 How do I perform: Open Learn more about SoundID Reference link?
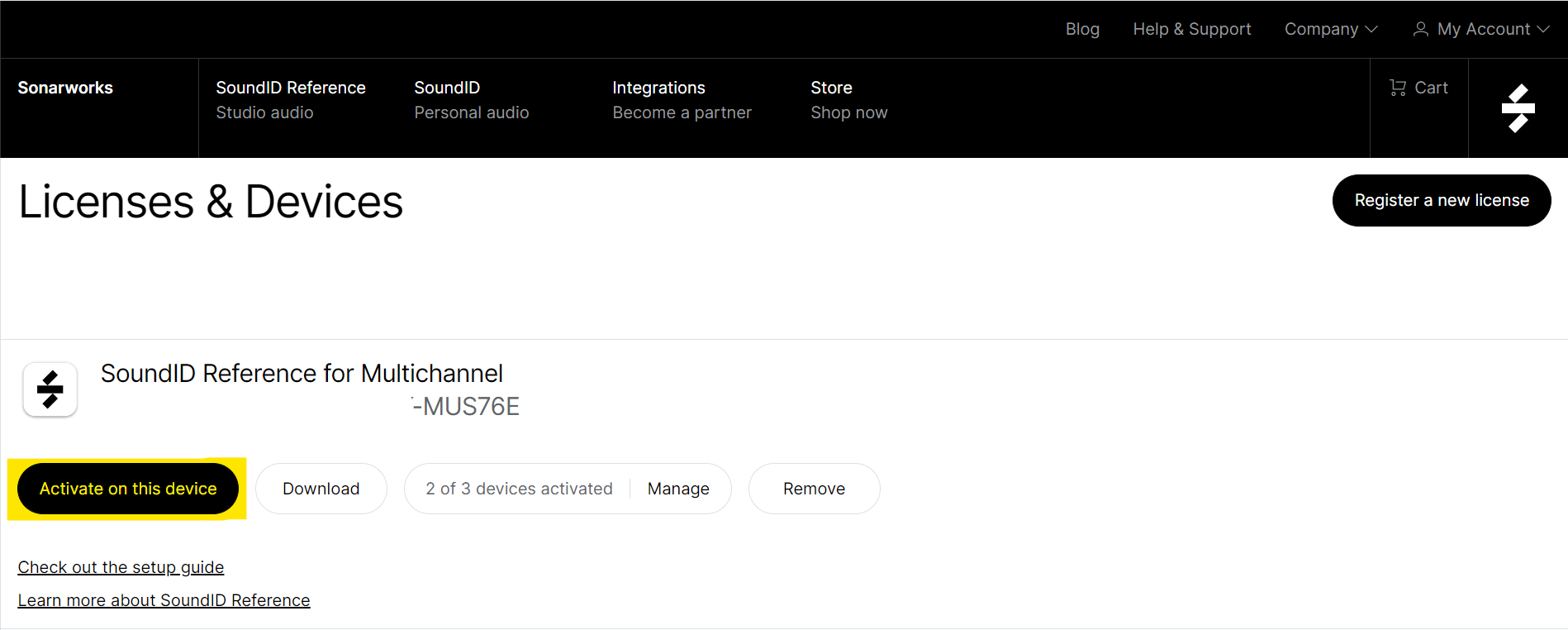(x=164, y=600)
